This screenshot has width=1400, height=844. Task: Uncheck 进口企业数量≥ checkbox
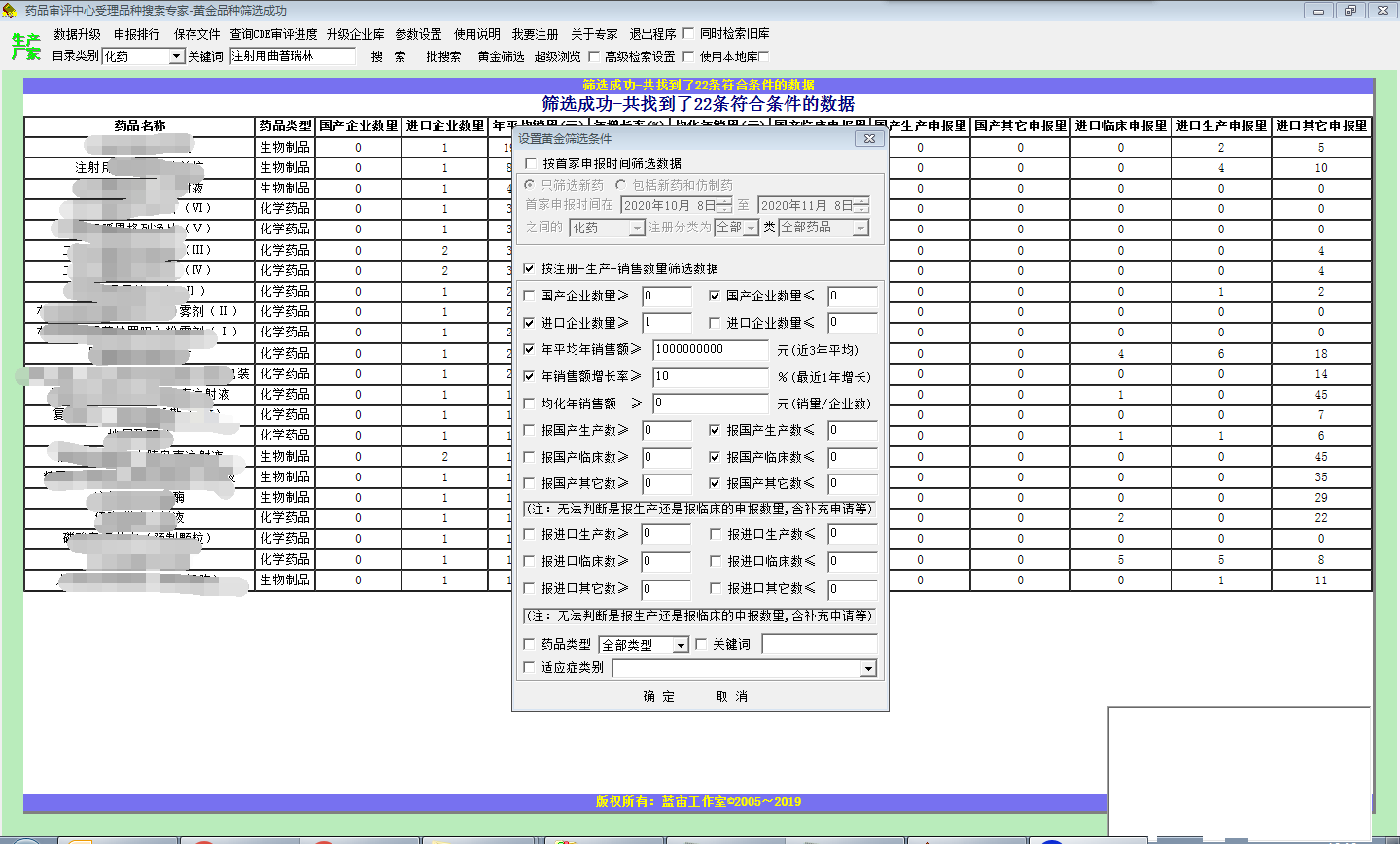[530, 323]
